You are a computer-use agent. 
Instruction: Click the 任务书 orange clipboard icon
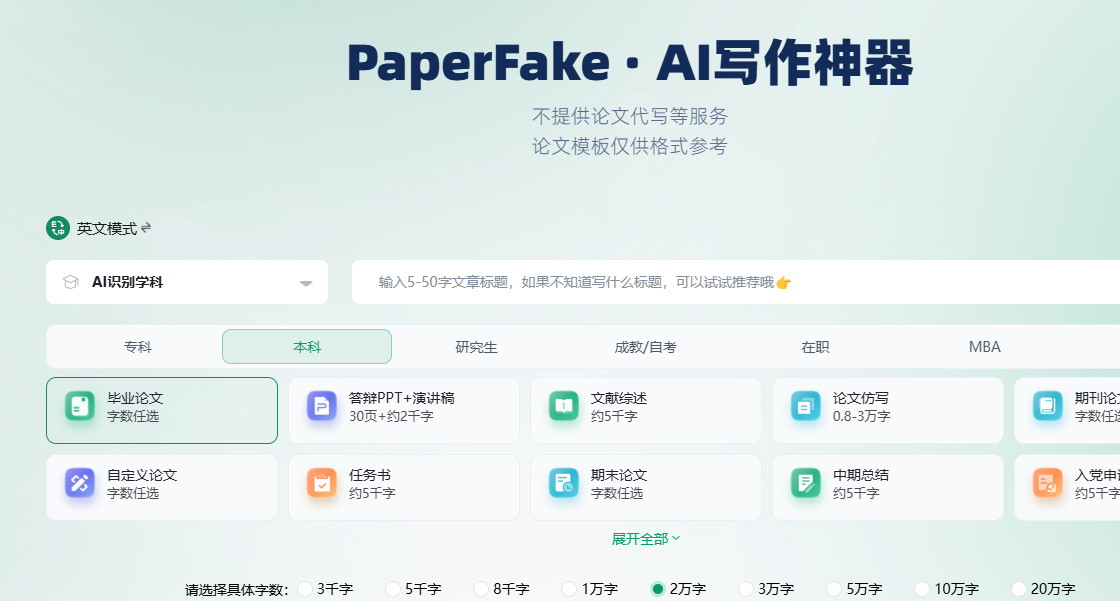(x=321, y=483)
